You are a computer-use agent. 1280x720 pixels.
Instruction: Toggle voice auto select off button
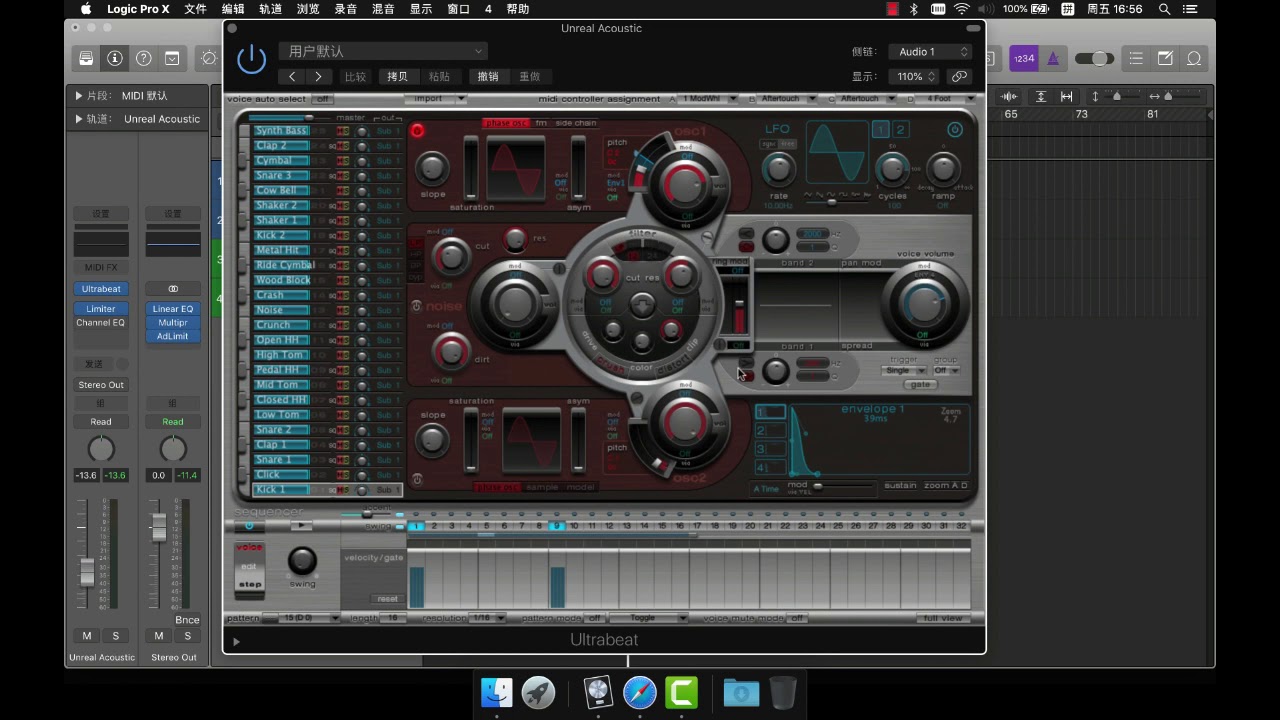(322, 99)
